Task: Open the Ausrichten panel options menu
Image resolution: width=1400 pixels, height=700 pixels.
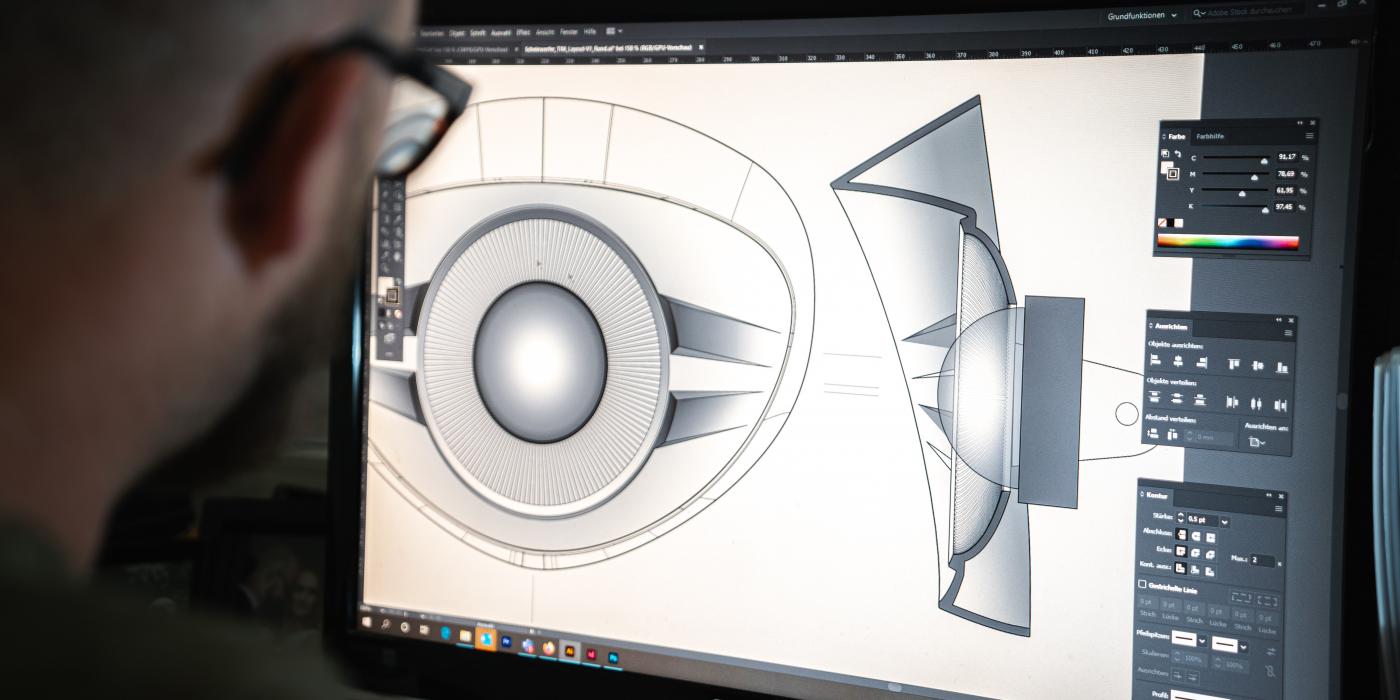Action: pyautogui.click(x=1288, y=333)
